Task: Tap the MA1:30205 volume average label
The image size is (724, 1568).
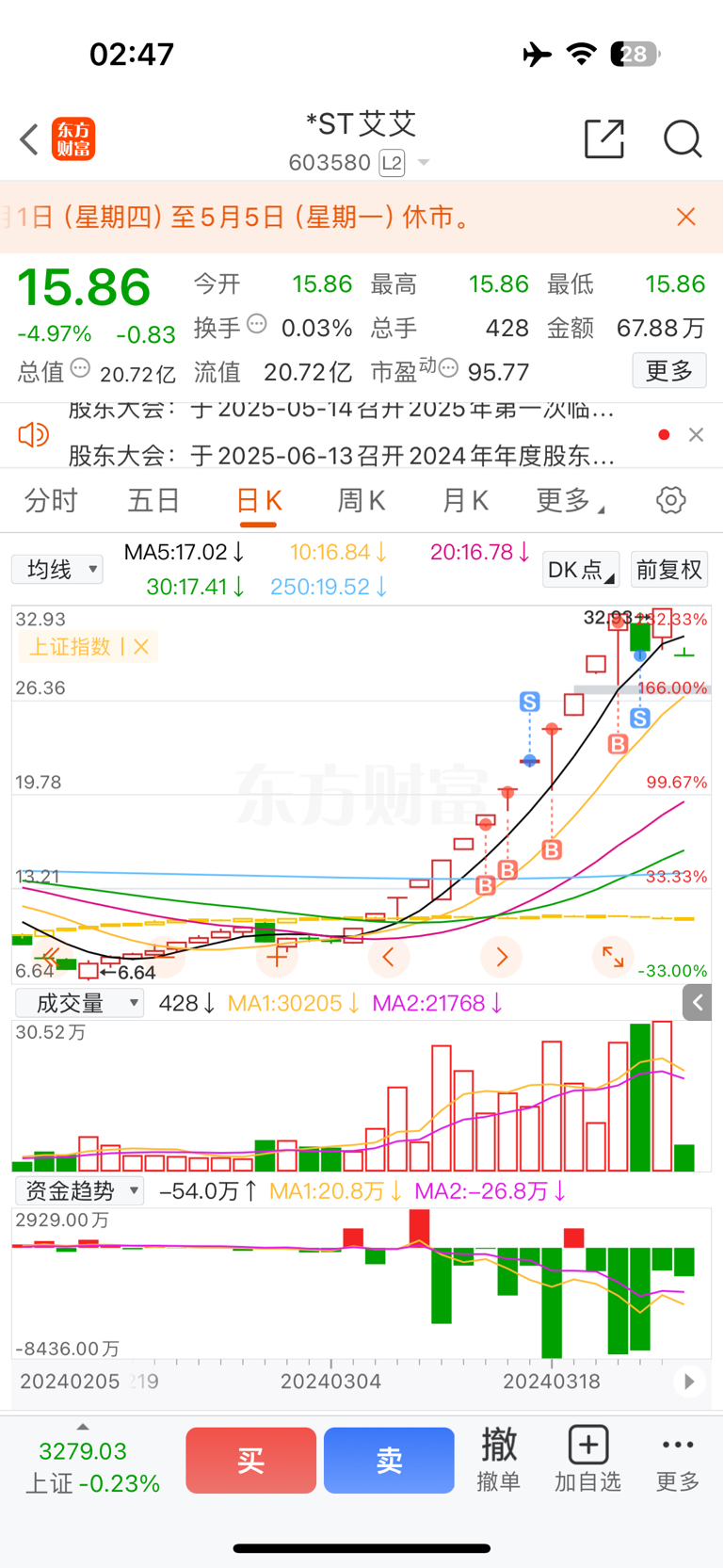Action: coord(294,1003)
